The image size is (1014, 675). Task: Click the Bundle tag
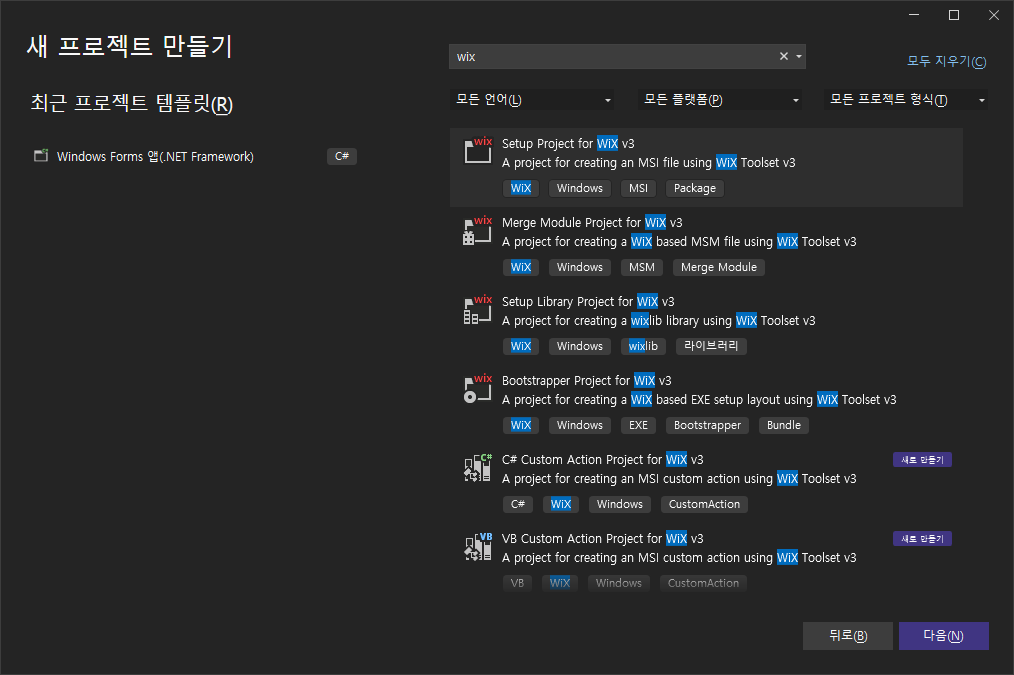(783, 425)
